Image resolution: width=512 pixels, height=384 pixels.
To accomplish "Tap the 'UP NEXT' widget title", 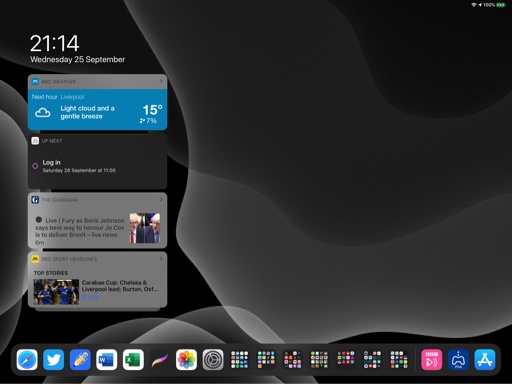I will [x=52, y=141].
